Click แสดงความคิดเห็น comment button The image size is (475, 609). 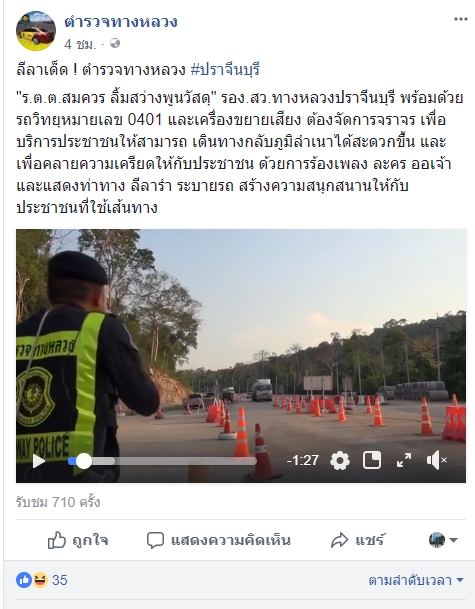[219, 540]
